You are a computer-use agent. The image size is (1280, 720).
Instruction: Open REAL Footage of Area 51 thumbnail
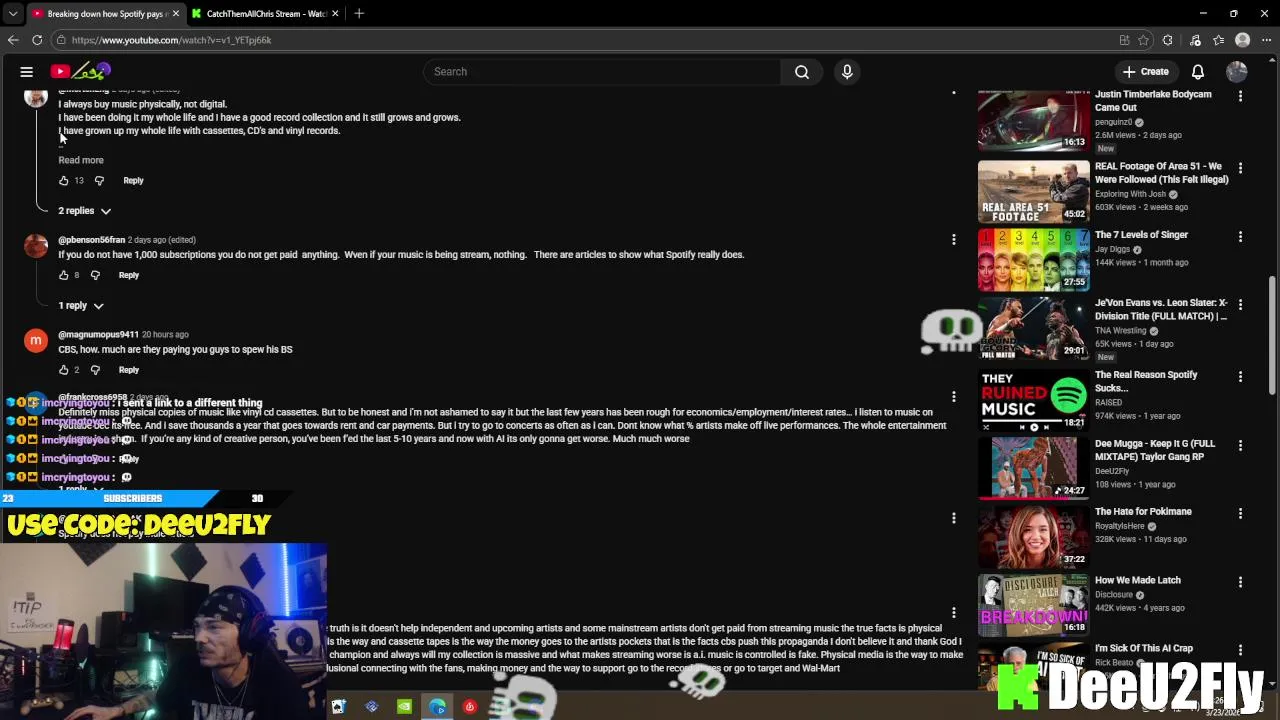click(x=1034, y=191)
